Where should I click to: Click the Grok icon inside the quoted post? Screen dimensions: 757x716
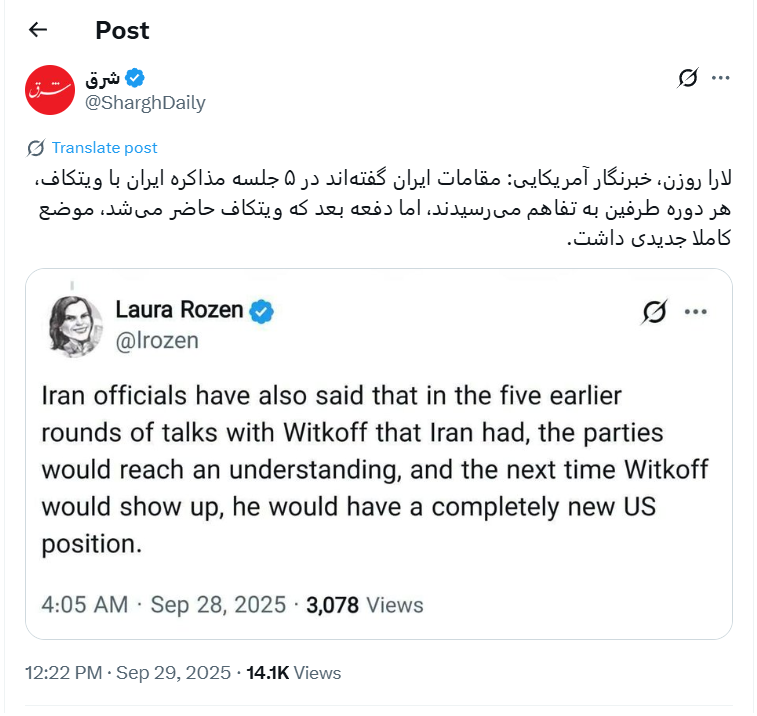[654, 312]
